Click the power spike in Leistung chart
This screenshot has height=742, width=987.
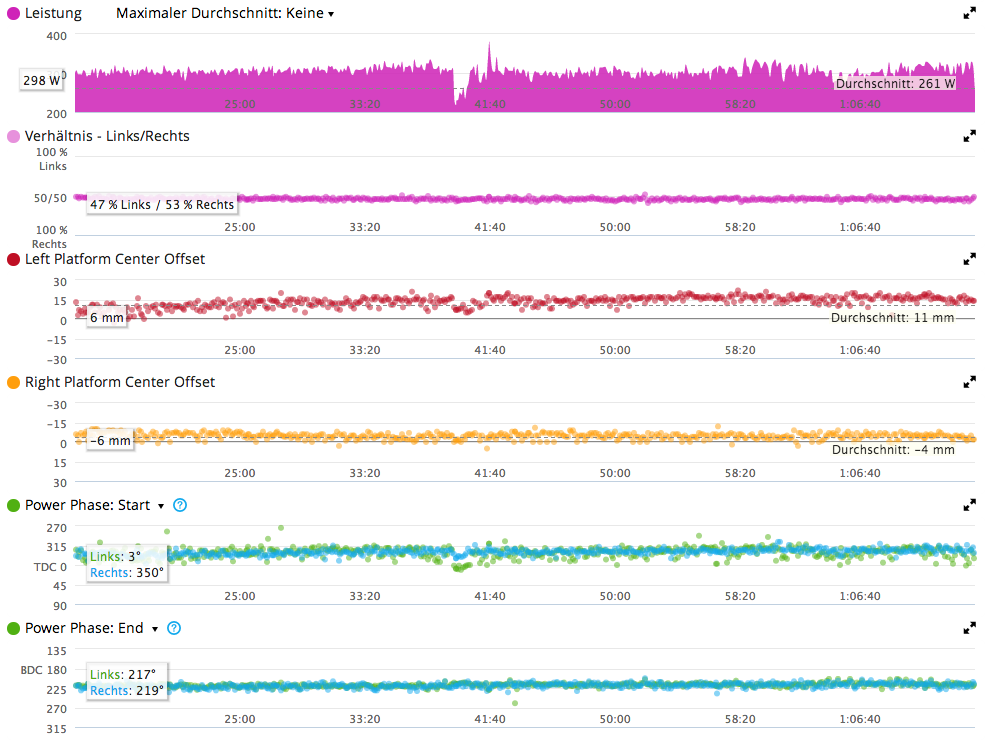489,48
